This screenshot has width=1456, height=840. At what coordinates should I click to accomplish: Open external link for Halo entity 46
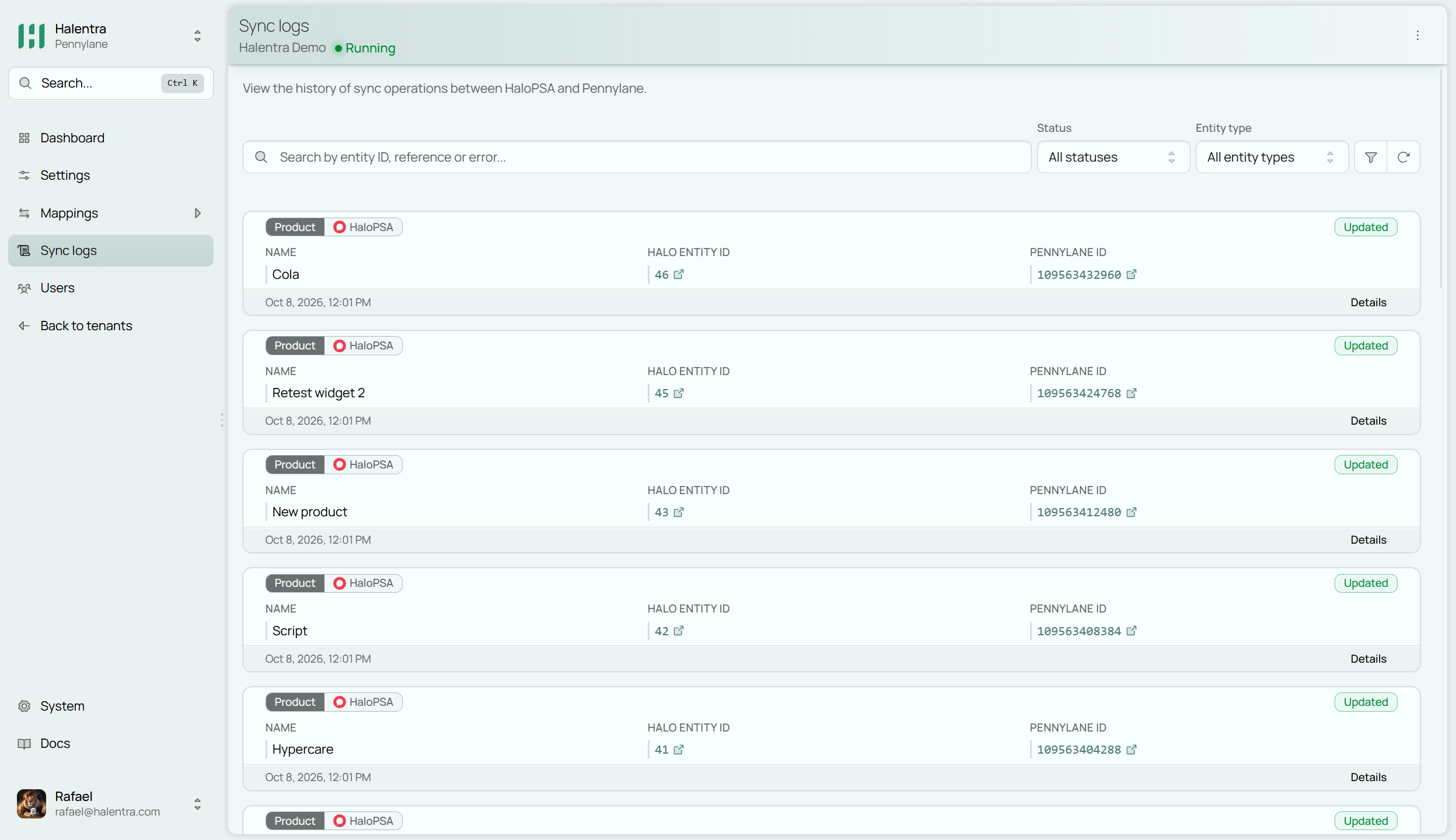[679, 274]
